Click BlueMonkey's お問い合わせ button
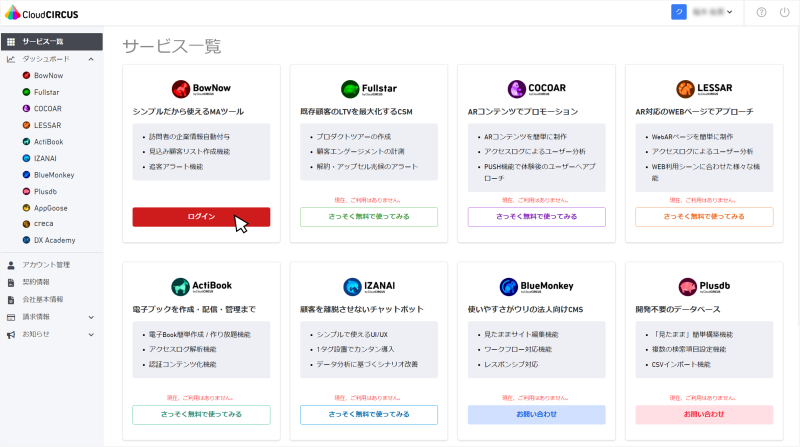This screenshot has width=800, height=447. pos(536,414)
